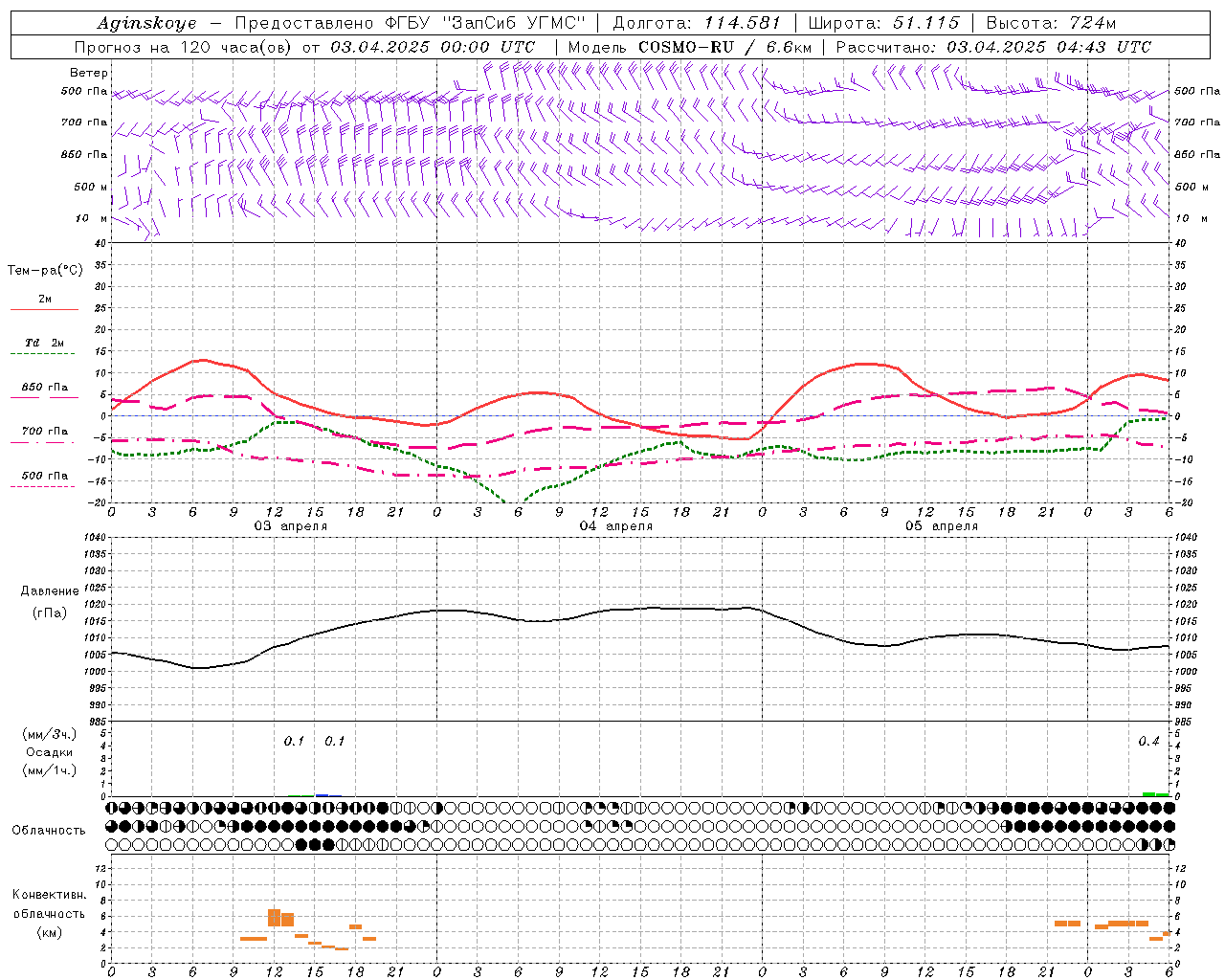1225x980 pixels.
Task: Click the (мм/3ч.) precipitation unit label
Action: pyautogui.click(x=50, y=734)
